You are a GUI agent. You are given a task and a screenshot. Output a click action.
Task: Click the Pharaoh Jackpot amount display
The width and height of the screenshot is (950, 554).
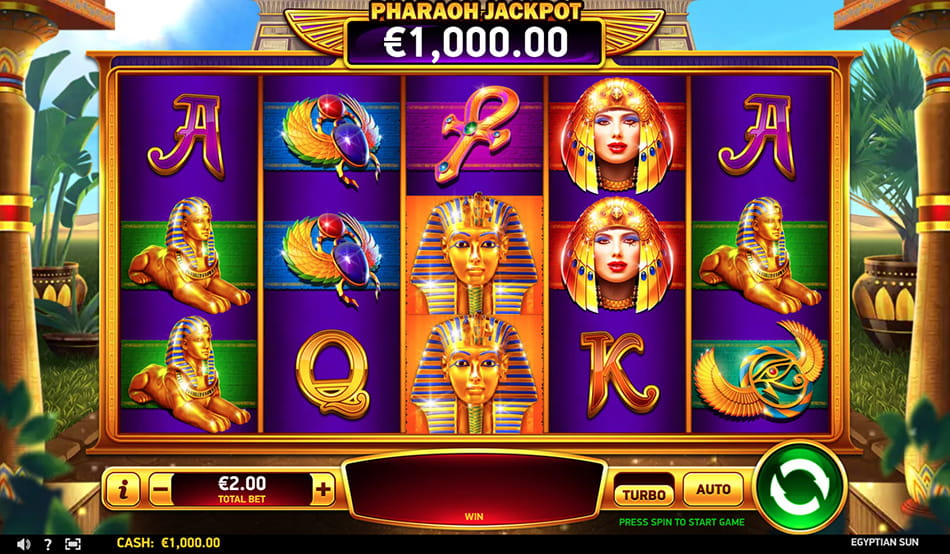click(475, 42)
